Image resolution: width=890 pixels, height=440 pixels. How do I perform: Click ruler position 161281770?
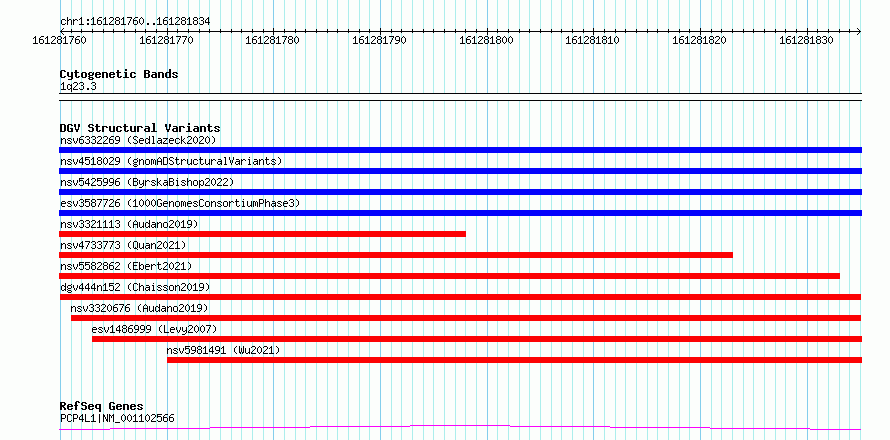tap(166, 40)
